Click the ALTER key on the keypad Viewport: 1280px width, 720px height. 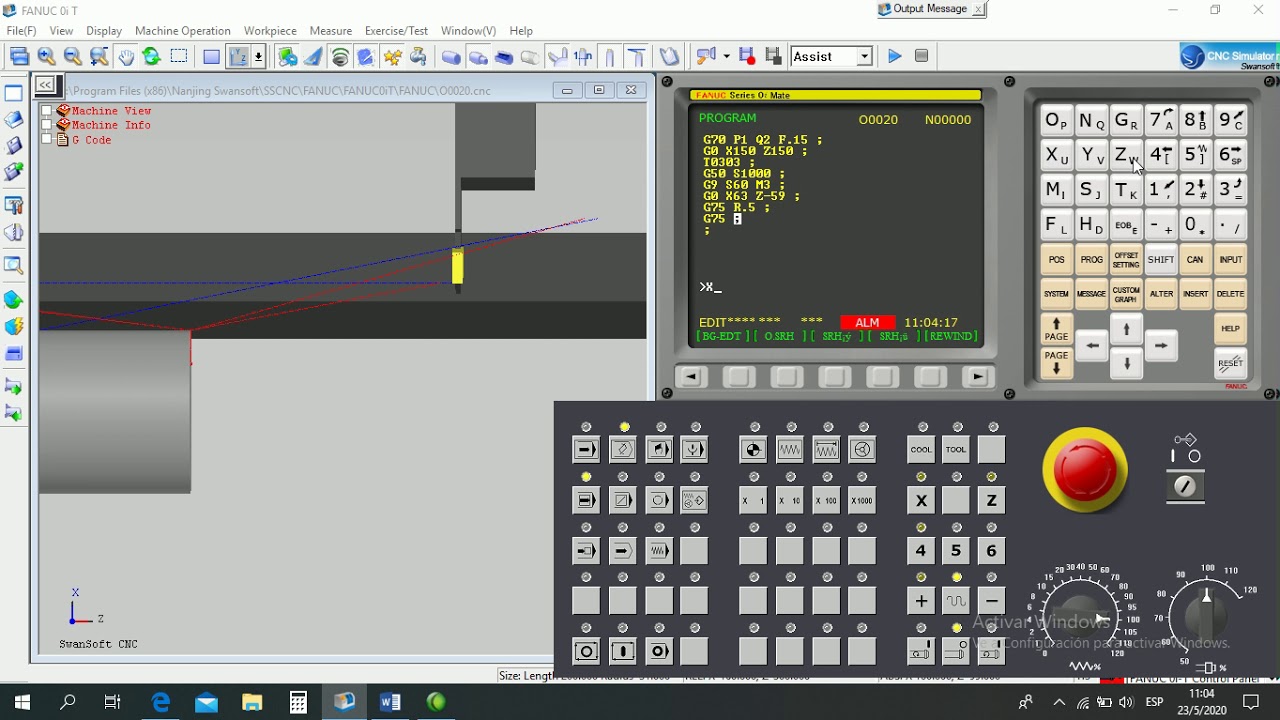coord(1161,294)
